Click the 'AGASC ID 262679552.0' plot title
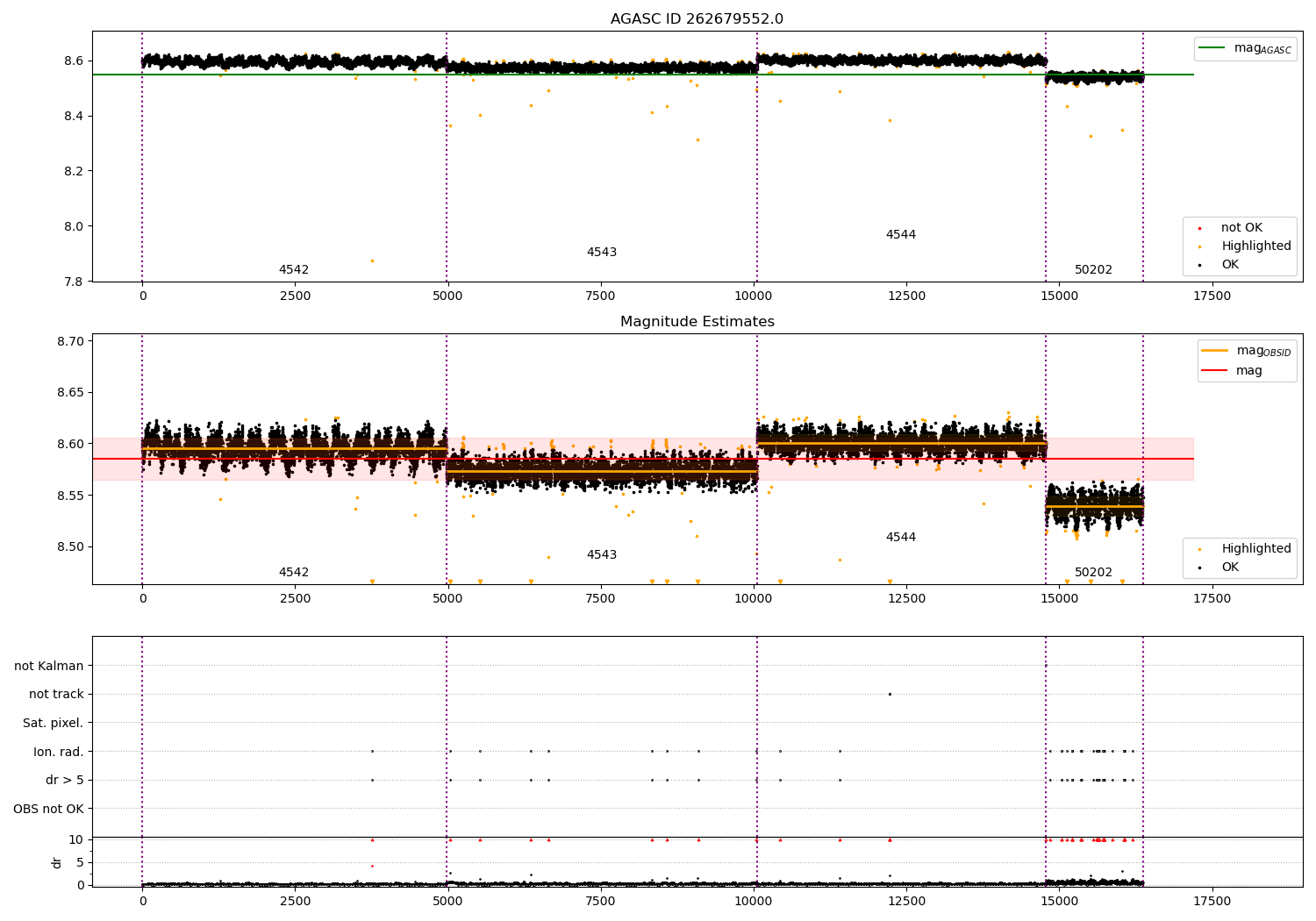The image size is (1316, 921). (x=697, y=19)
